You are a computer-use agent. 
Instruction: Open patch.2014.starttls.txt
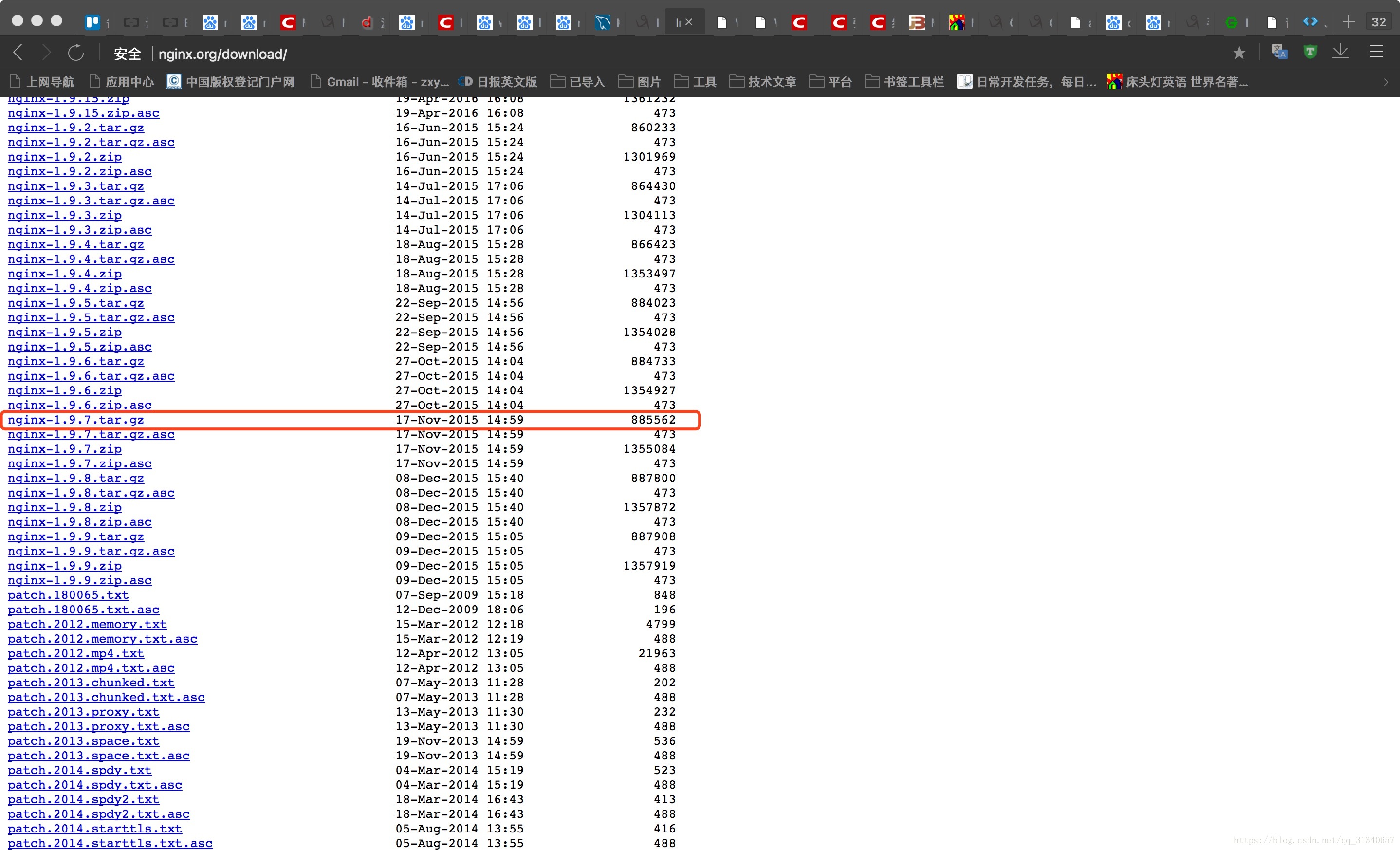pos(95,829)
